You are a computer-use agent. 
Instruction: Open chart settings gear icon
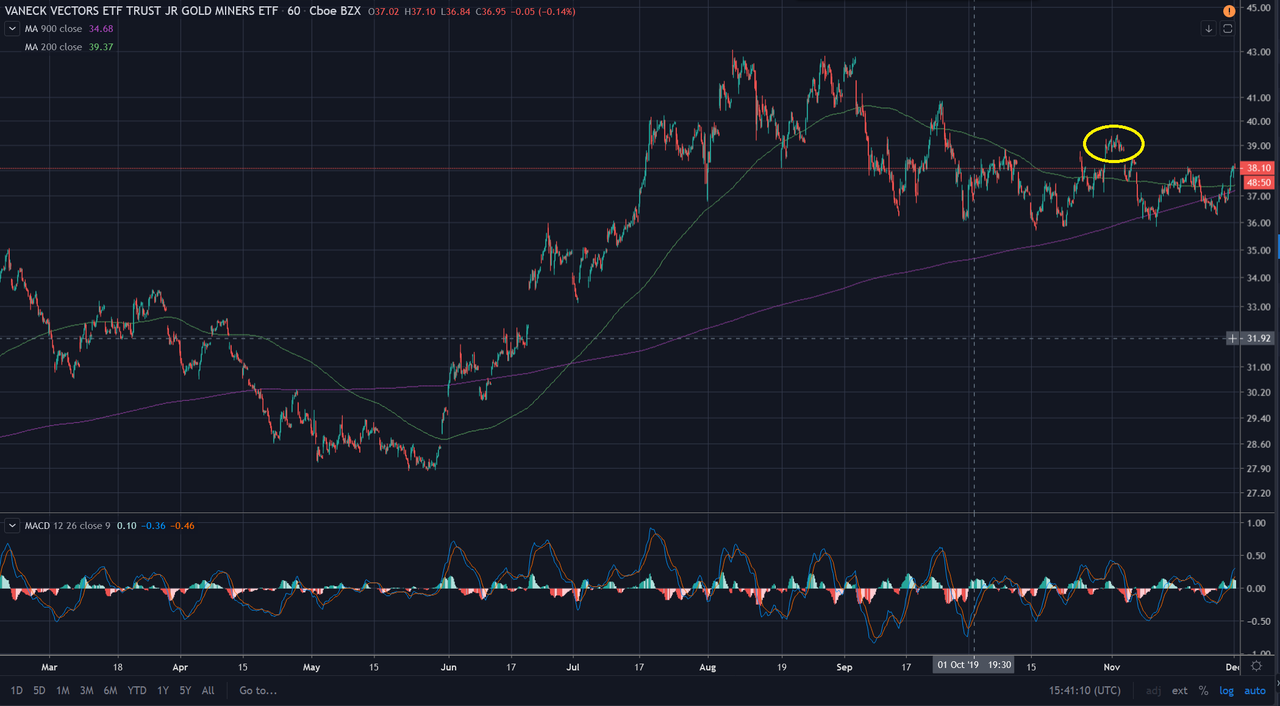coord(1256,666)
